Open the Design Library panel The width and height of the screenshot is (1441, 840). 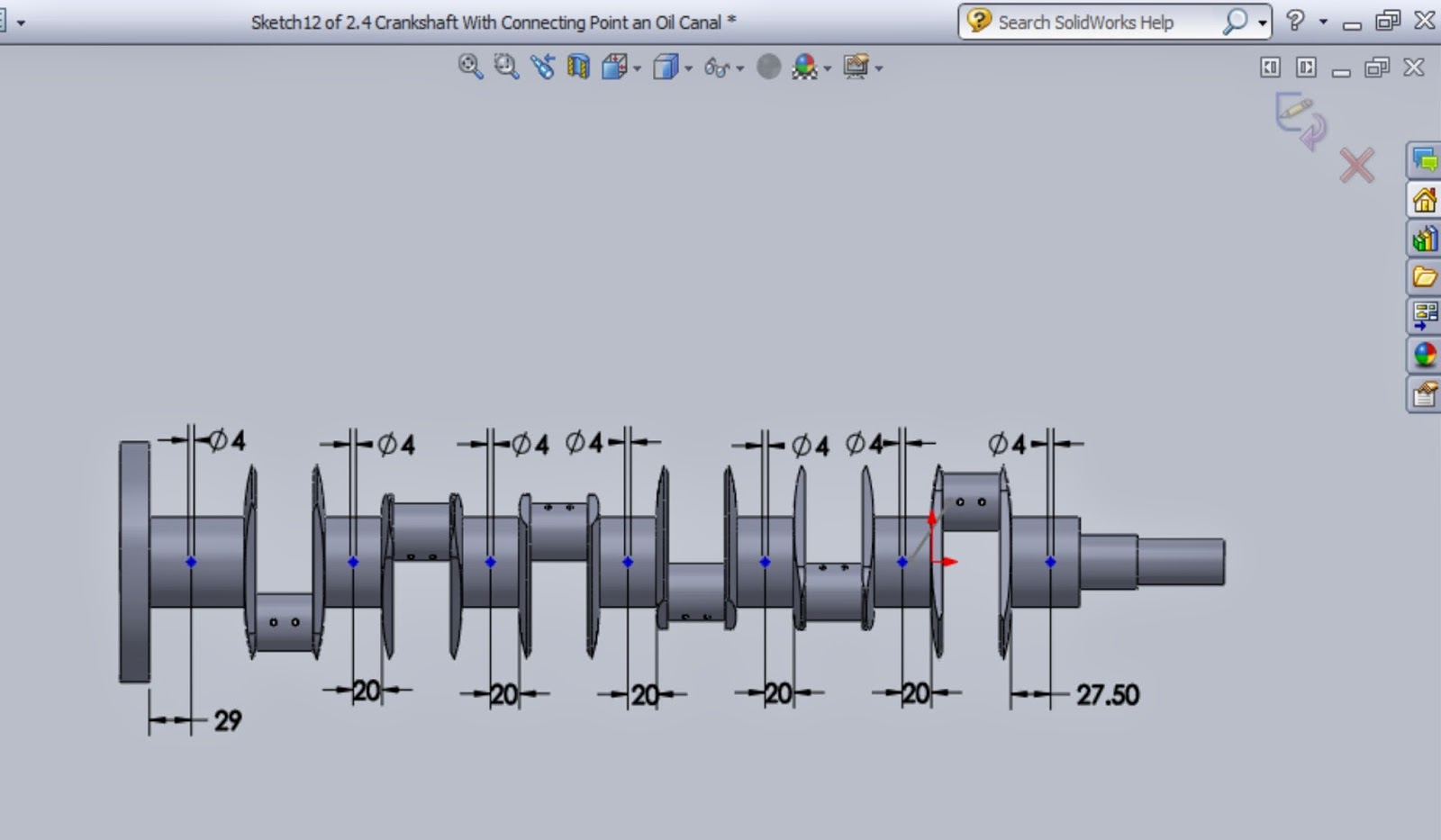coord(1424,238)
